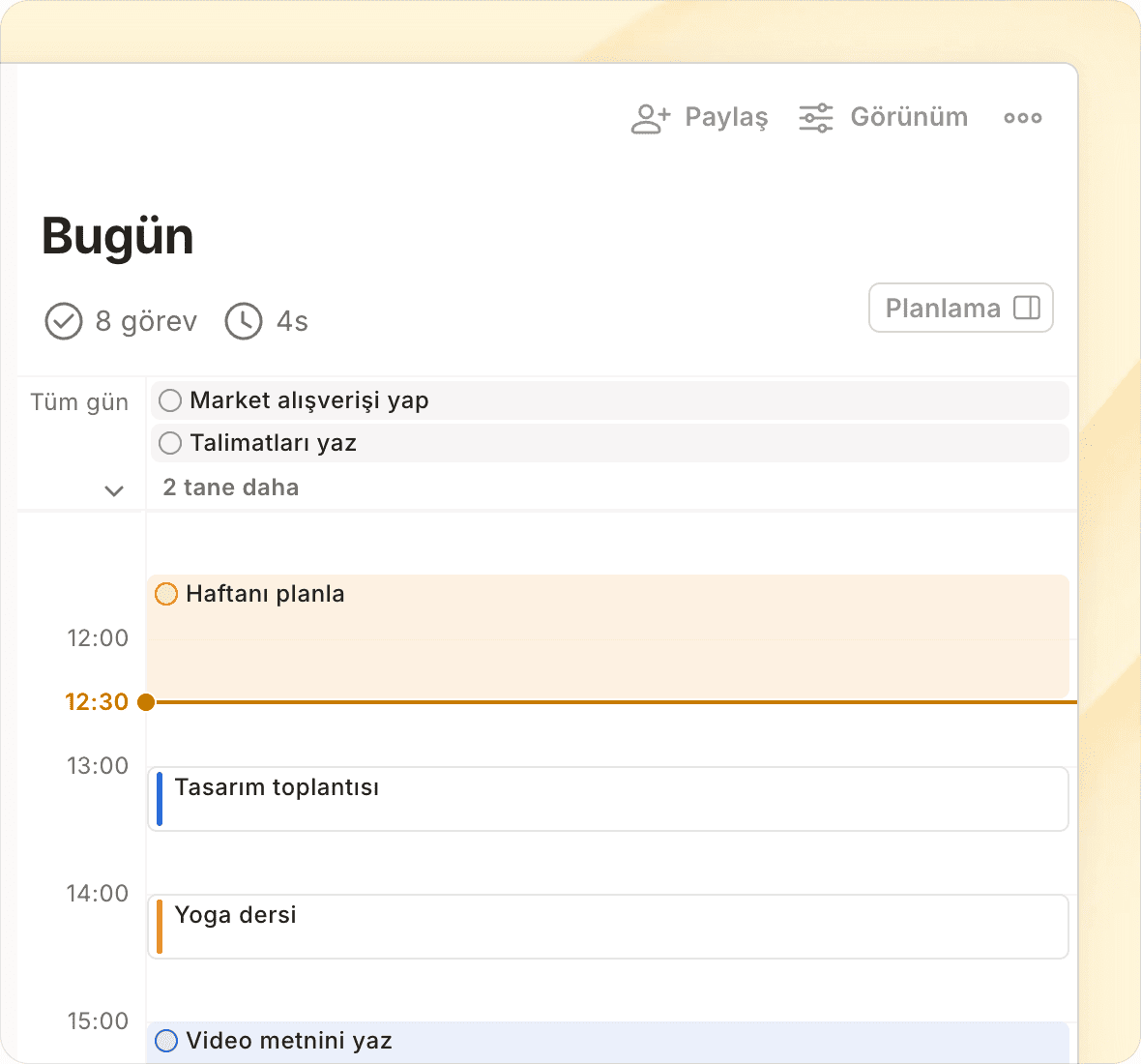The image size is (1141, 1064).
Task: Expand the Tüm gün section chevron
Action: (114, 490)
